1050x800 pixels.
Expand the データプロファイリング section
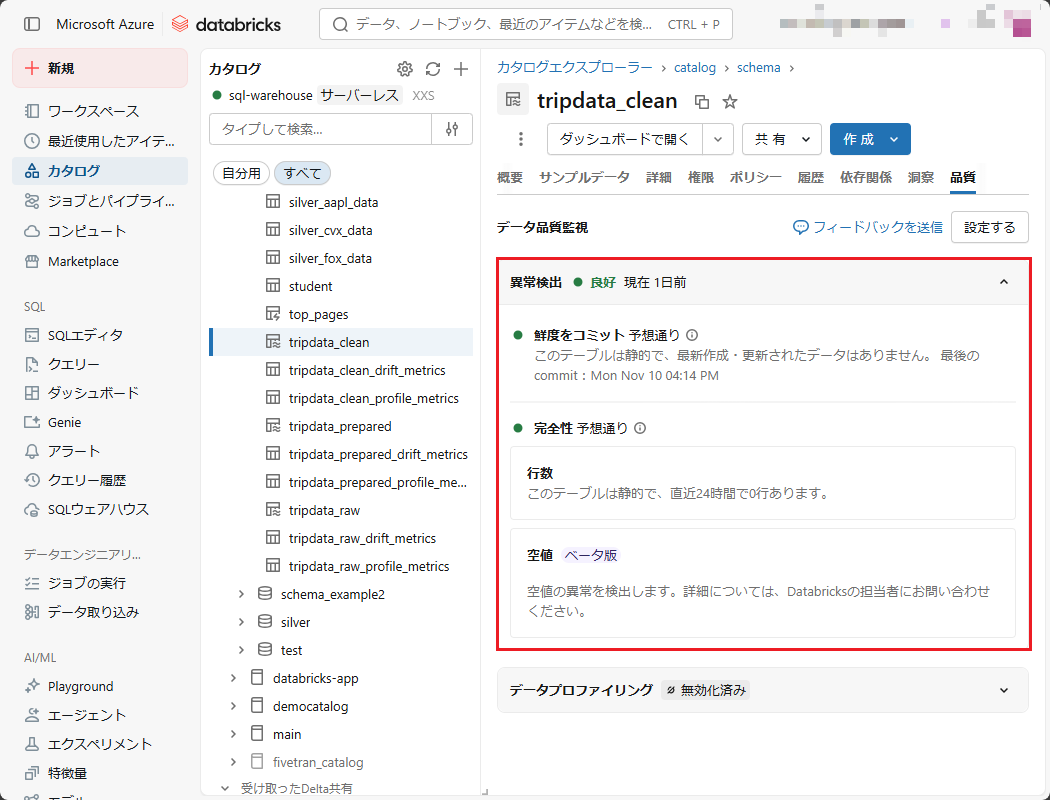(x=1004, y=690)
